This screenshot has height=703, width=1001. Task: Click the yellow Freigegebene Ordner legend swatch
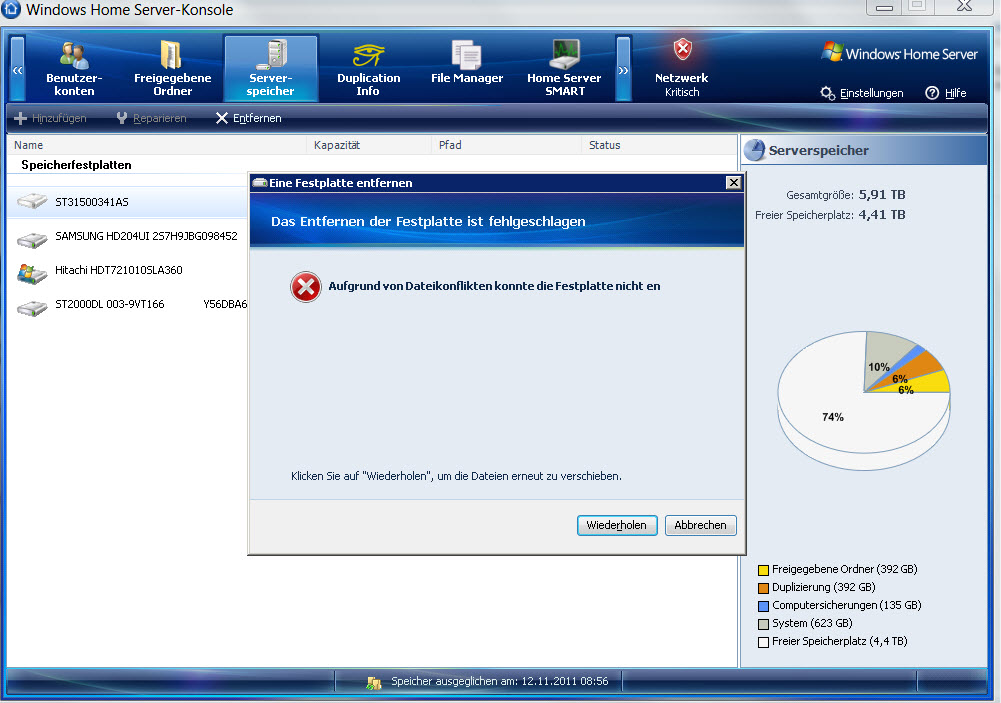[x=763, y=570]
